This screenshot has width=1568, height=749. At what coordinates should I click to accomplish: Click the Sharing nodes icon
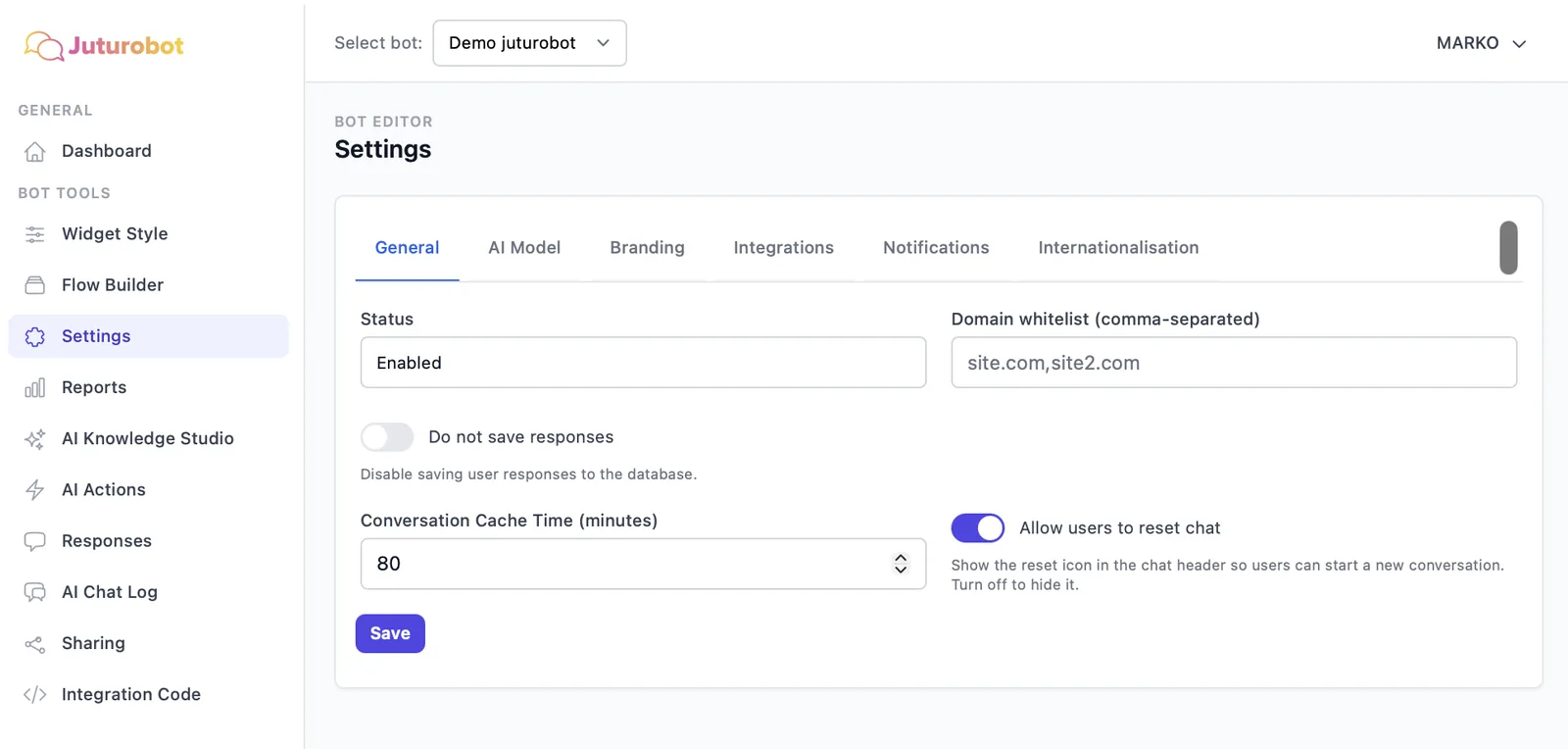(x=35, y=644)
